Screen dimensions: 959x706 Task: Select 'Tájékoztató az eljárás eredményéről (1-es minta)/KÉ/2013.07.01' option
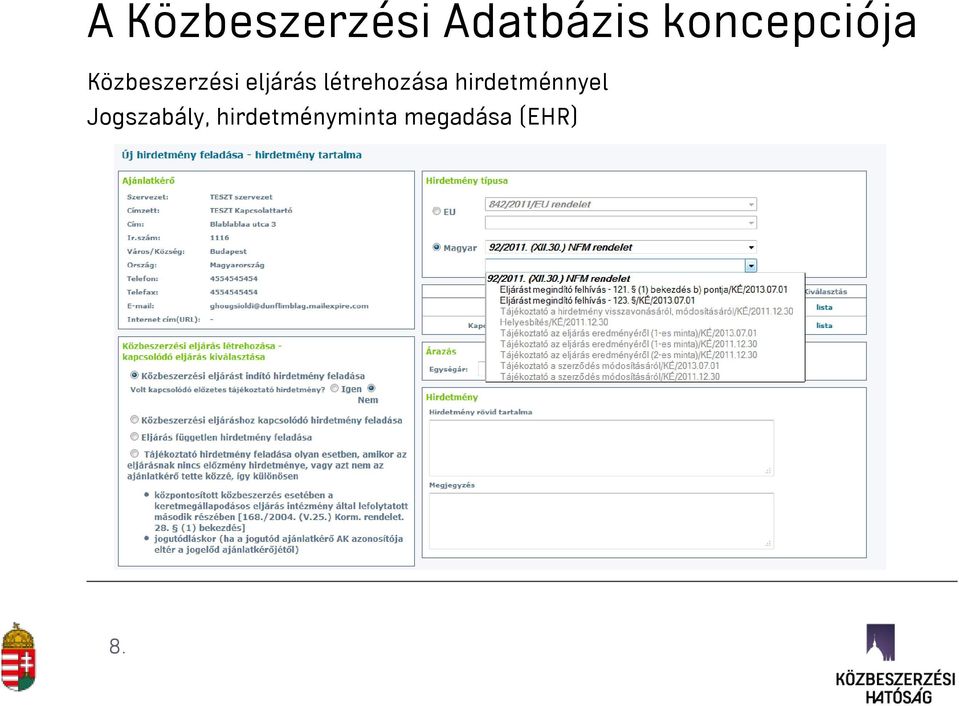tap(628, 333)
